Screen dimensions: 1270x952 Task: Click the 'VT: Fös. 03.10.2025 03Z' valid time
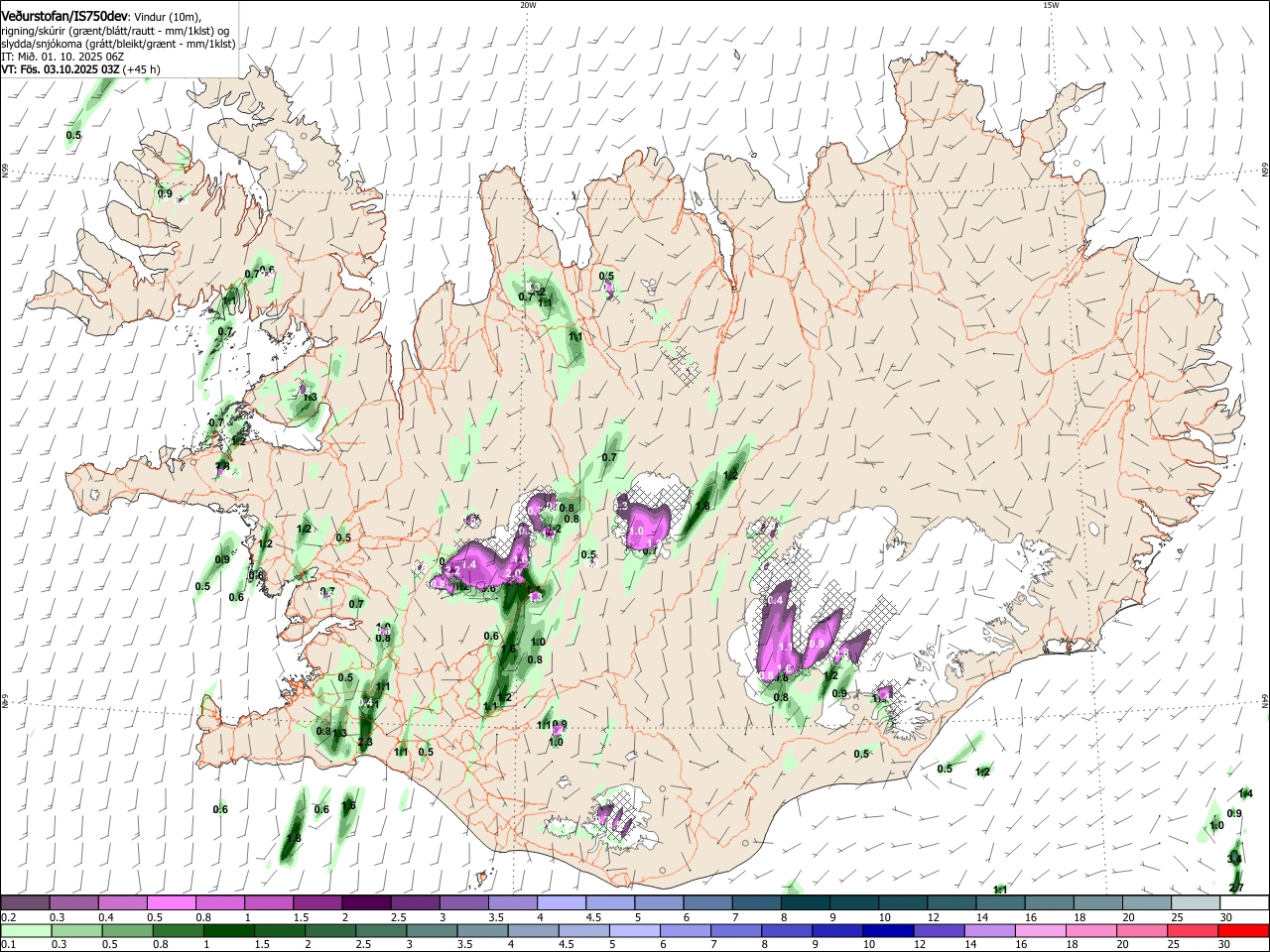(60, 70)
